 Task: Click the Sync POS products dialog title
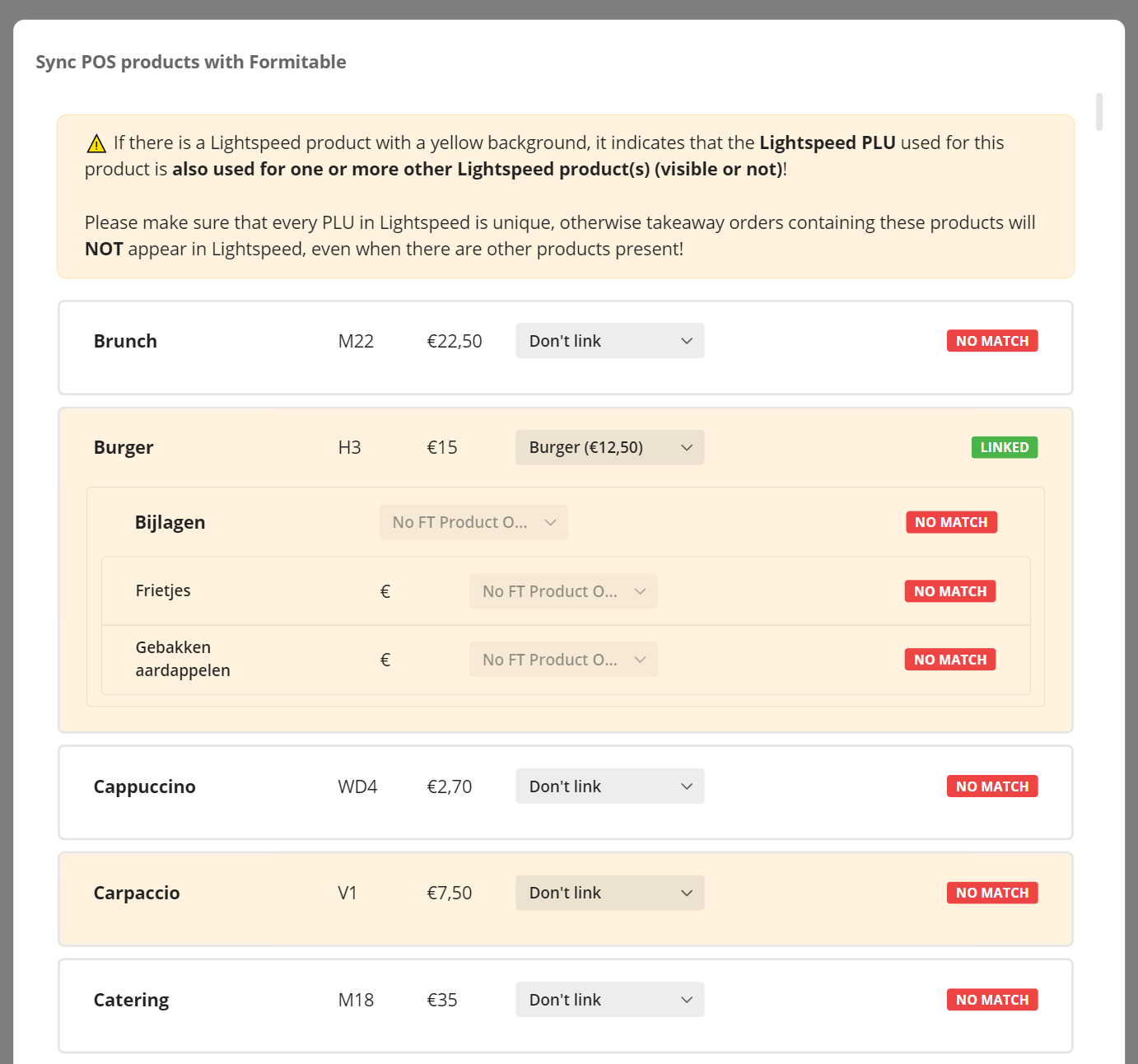[x=191, y=63]
